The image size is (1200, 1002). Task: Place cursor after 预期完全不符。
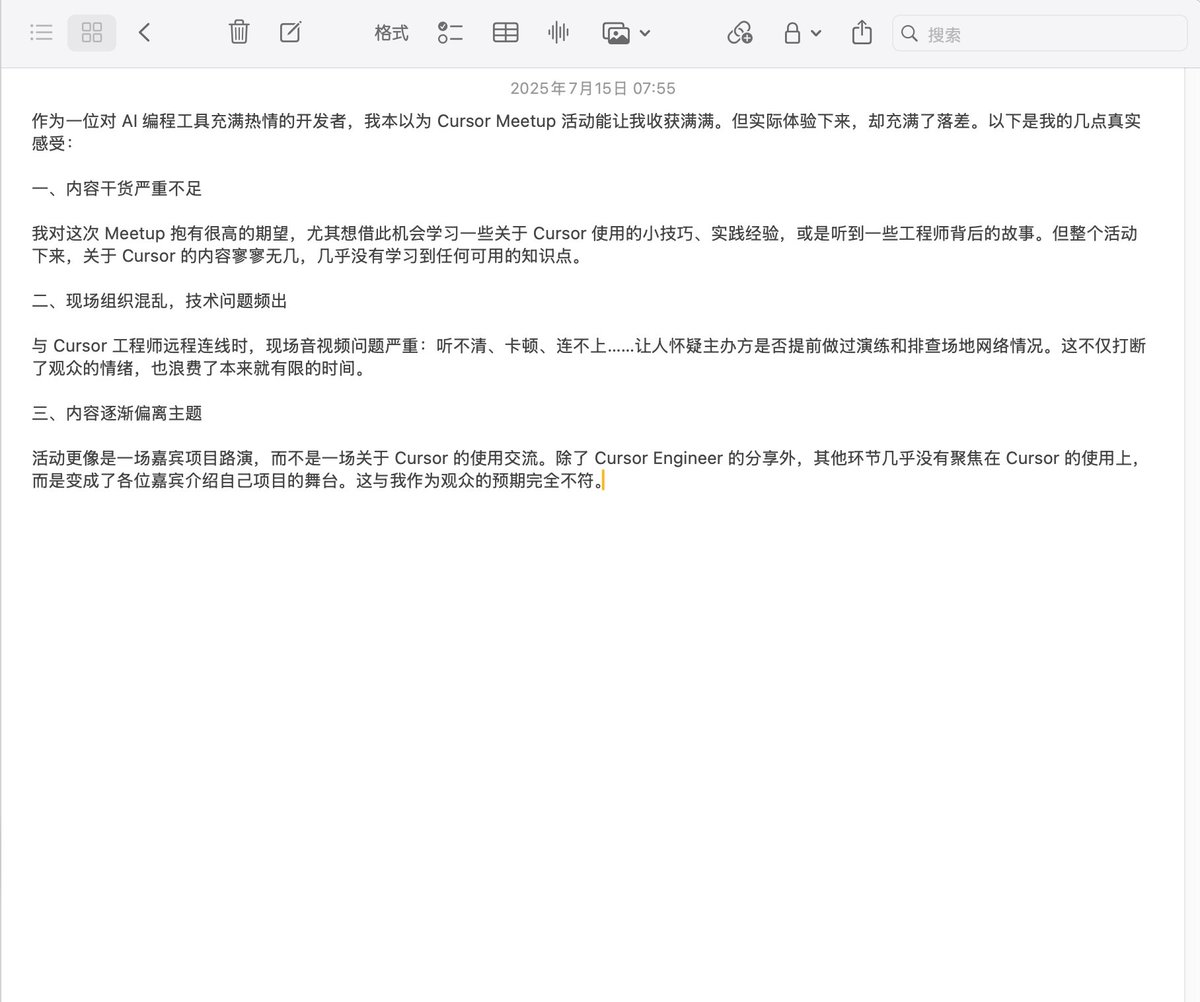pyautogui.click(x=604, y=481)
